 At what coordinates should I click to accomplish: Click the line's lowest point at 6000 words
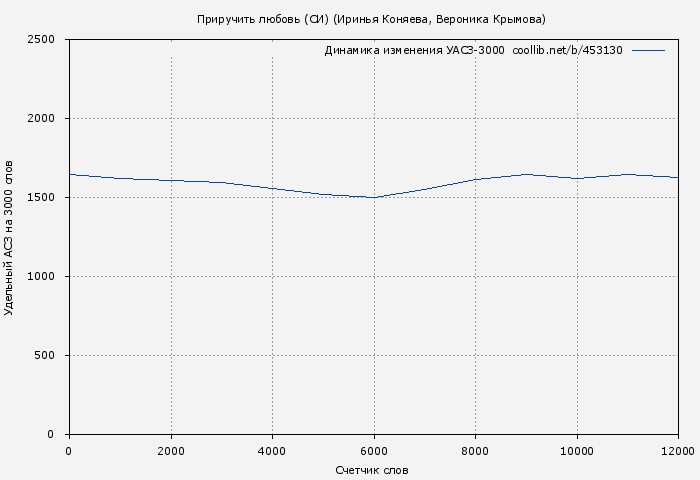374,197
